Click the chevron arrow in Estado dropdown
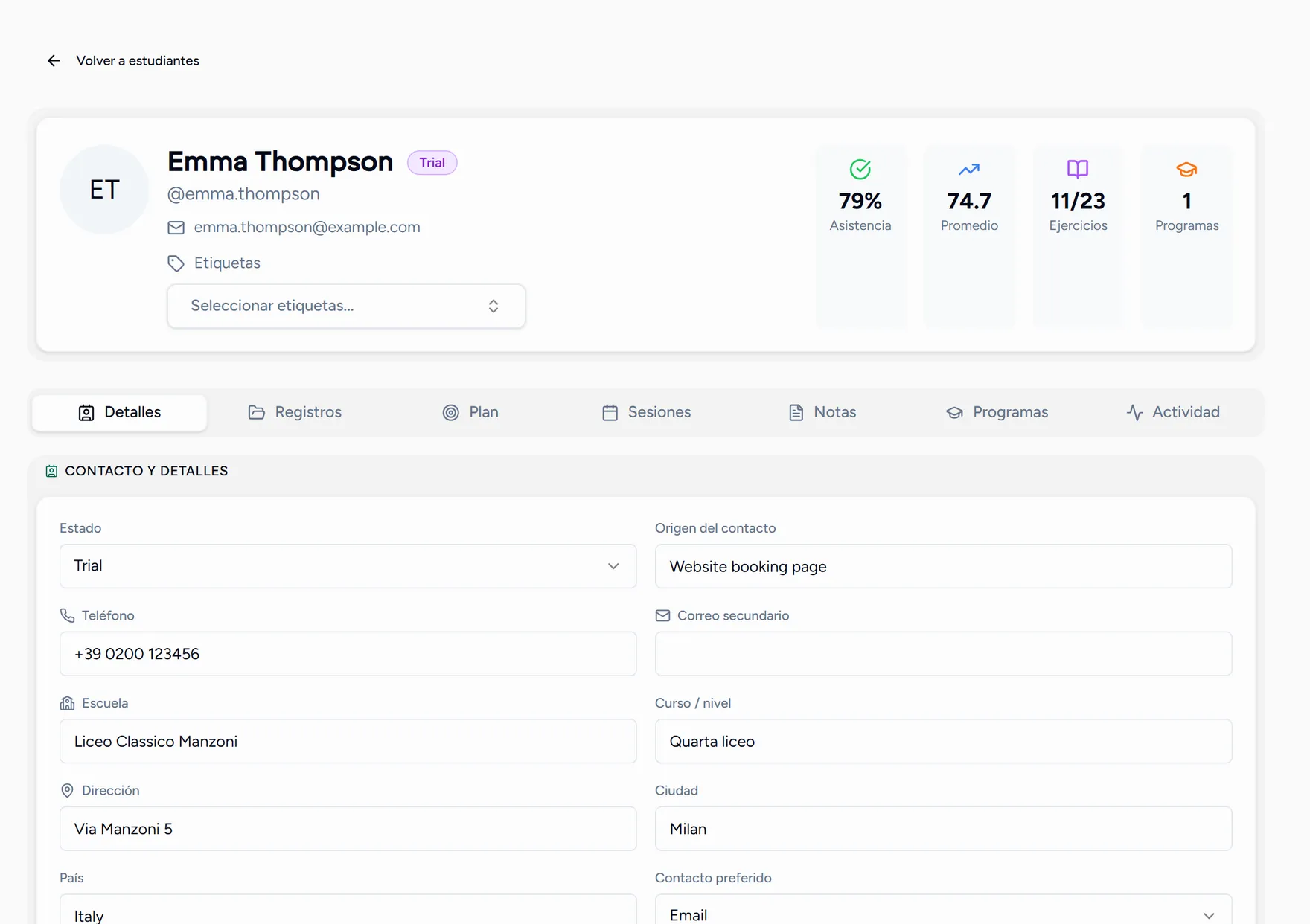The image size is (1310, 924). point(613,566)
